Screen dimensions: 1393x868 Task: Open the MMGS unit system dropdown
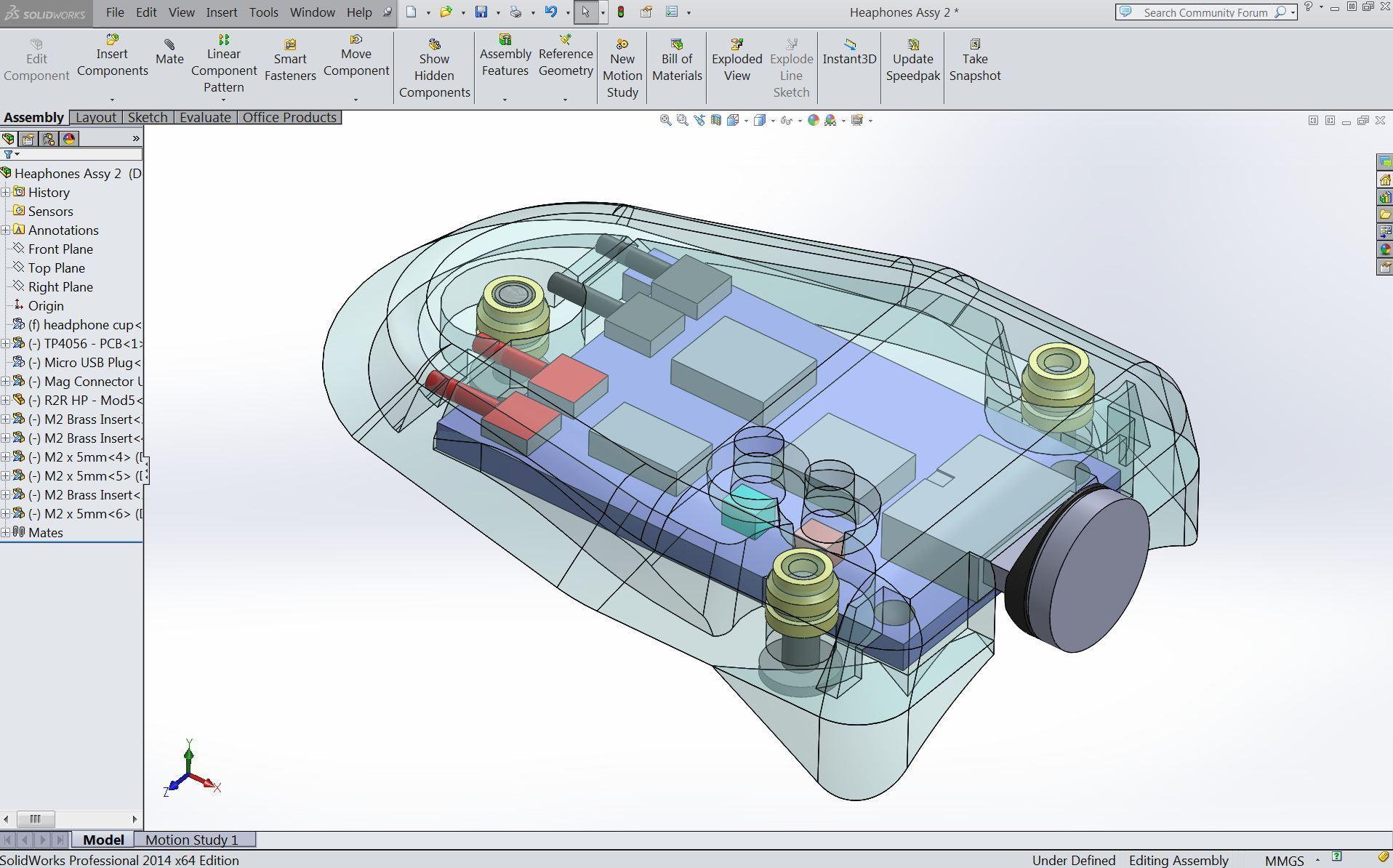click(1317, 860)
